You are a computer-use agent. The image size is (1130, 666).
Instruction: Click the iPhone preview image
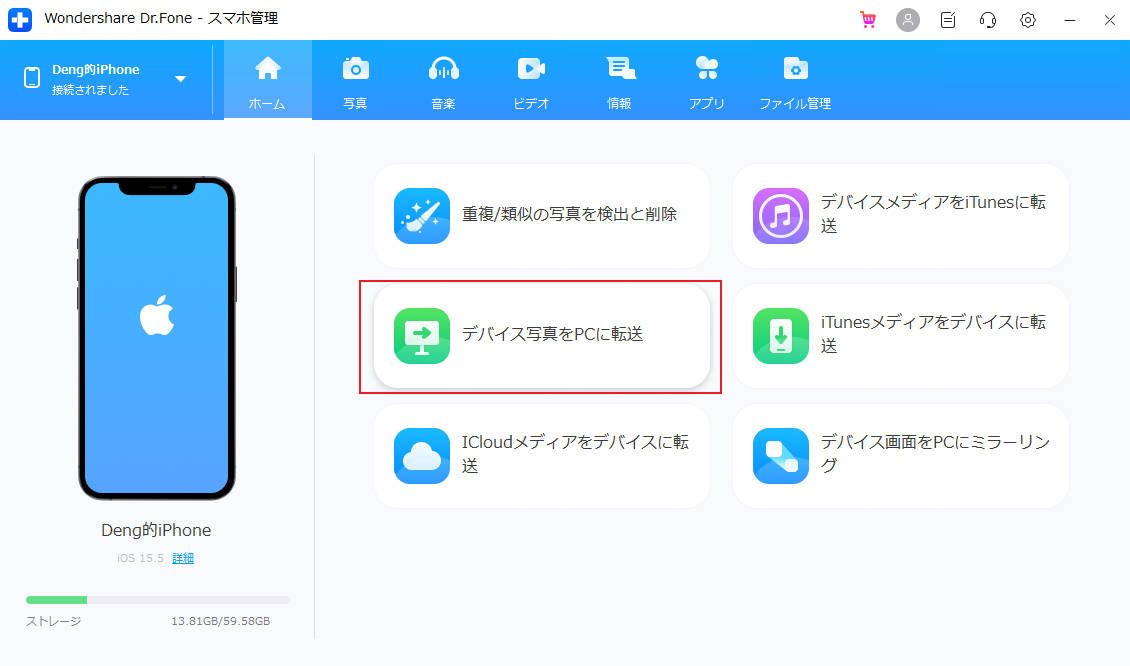pyautogui.click(x=157, y=338)
